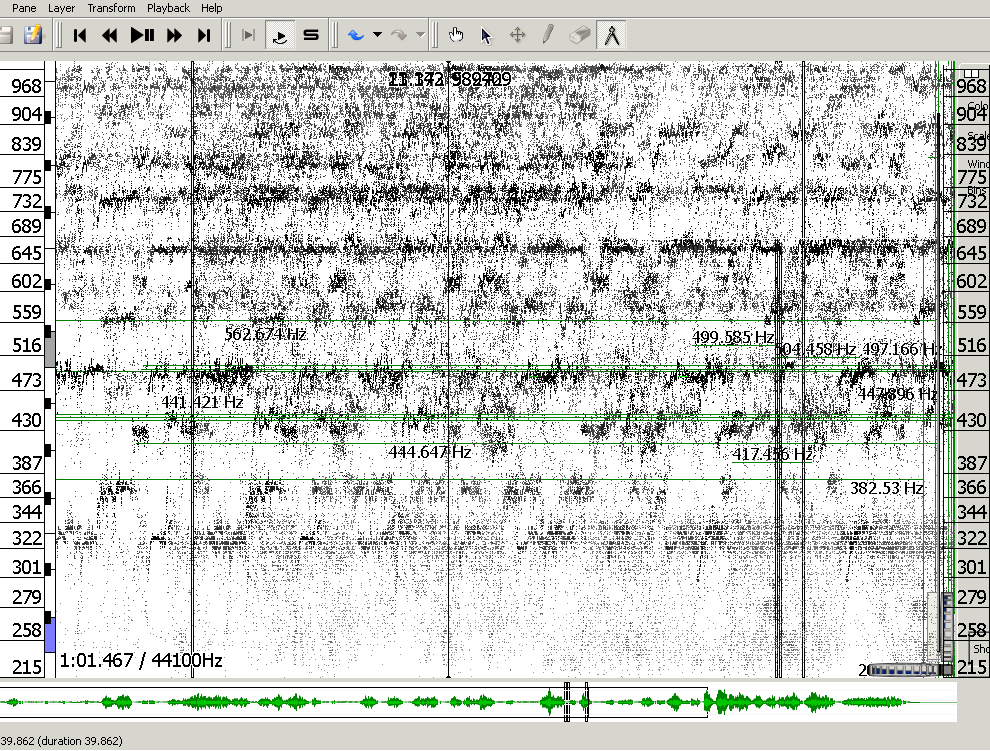990x751 pixels.
Task: Rewind playback to the start
Action: coord(80,36)
